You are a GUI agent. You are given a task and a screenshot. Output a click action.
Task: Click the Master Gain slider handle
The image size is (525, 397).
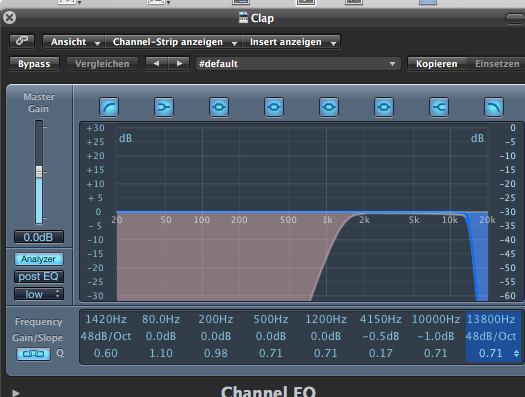39,171
